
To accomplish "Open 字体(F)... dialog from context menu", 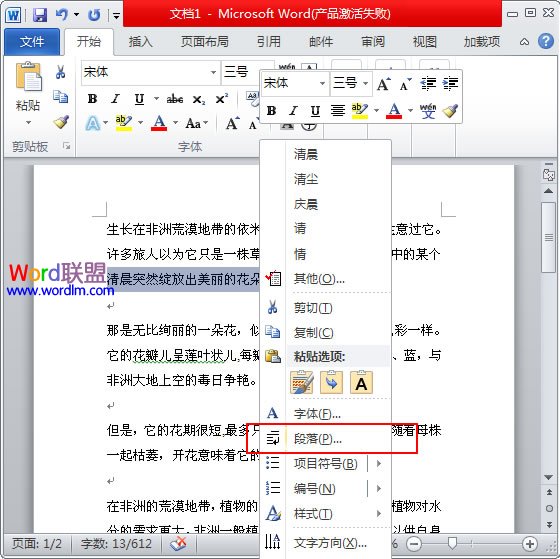I will click(x=317, y=414).
